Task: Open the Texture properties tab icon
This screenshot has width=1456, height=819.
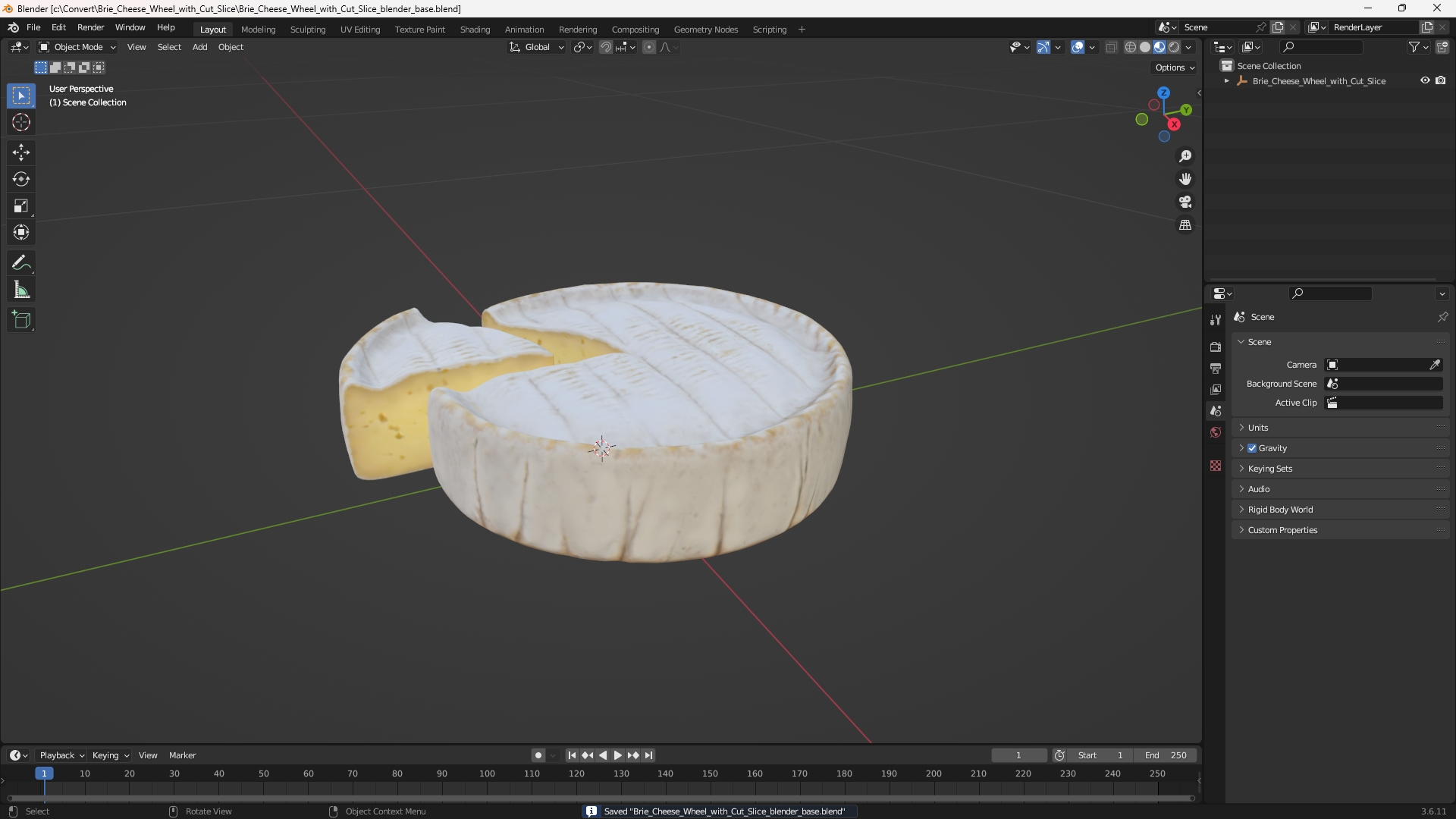Action: click(1216, 466)
